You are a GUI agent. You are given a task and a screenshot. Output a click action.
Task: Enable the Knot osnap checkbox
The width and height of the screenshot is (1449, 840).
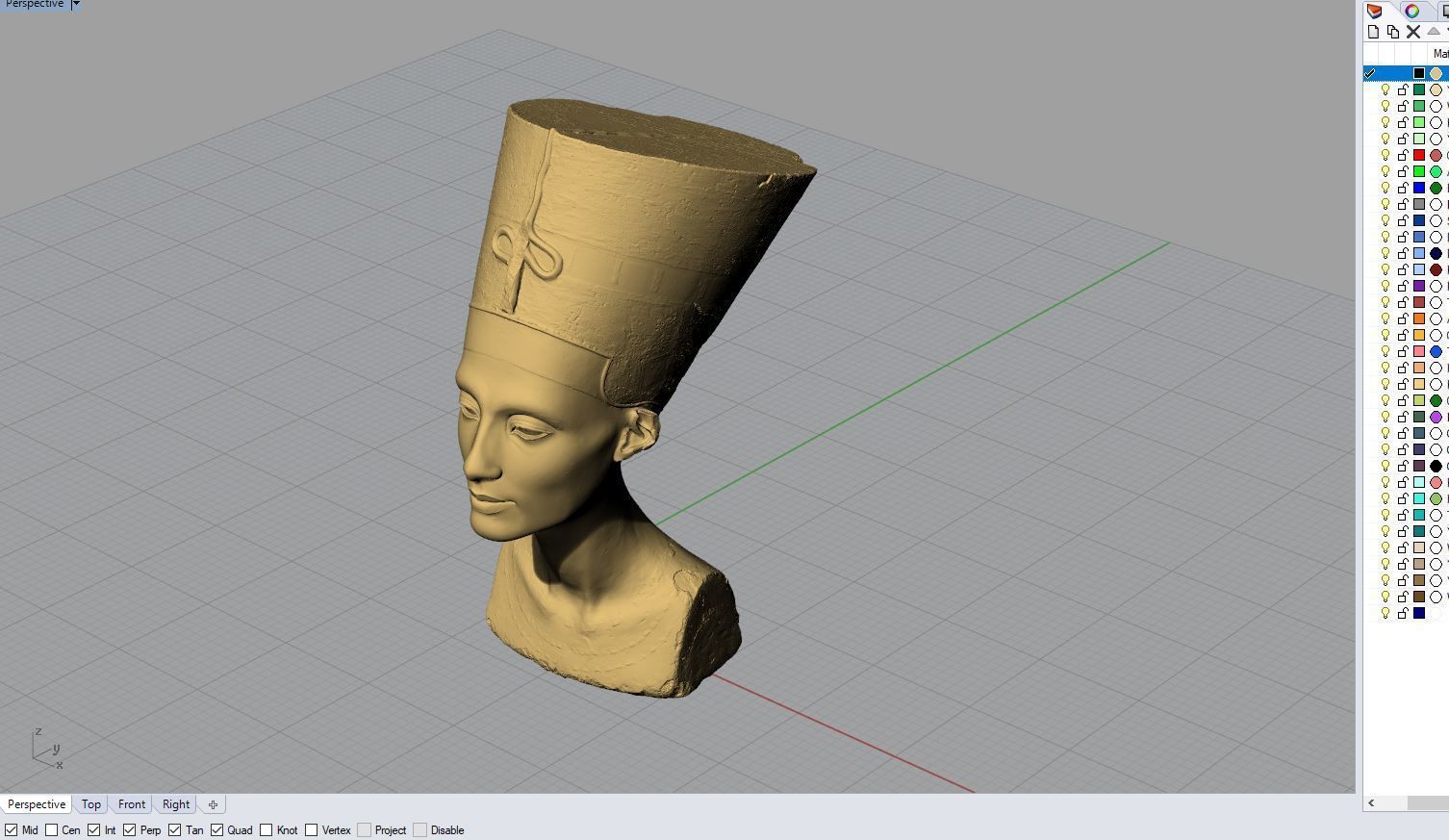[x=266, y=829]
